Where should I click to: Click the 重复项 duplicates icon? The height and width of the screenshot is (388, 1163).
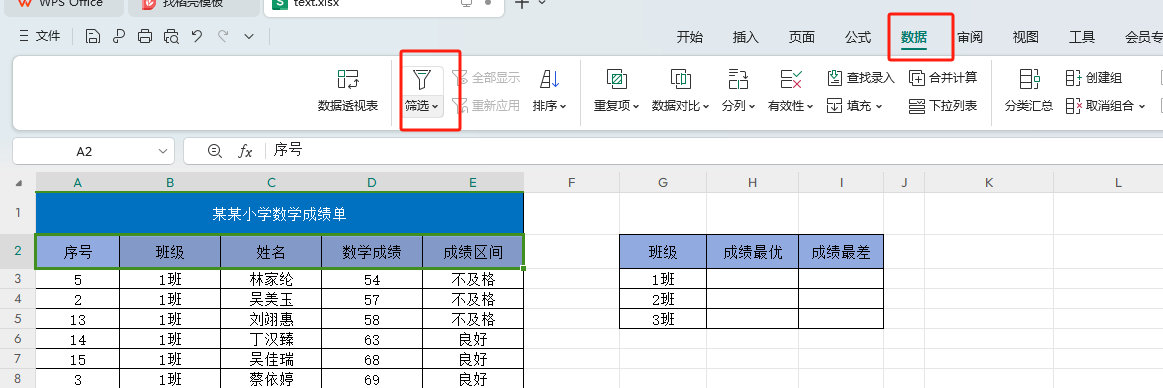tap(616, 79)
